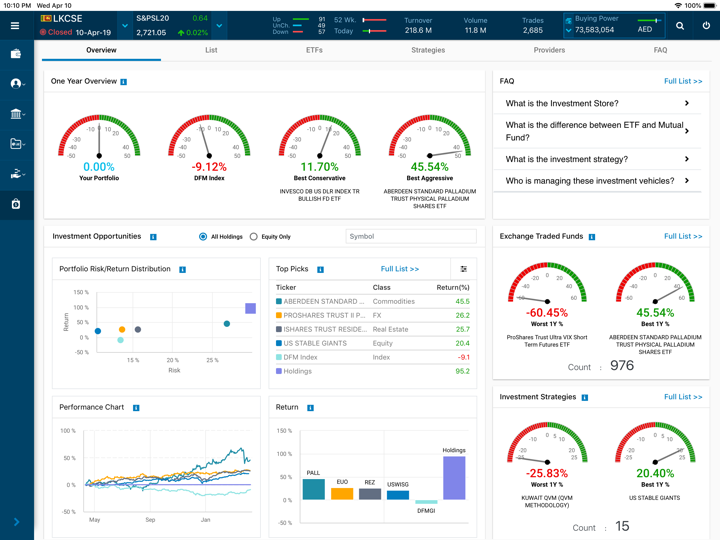Open Top Picks filter settings icon
Image resolution: width=720 pixels, height=540 pixels.
(464, 269)
